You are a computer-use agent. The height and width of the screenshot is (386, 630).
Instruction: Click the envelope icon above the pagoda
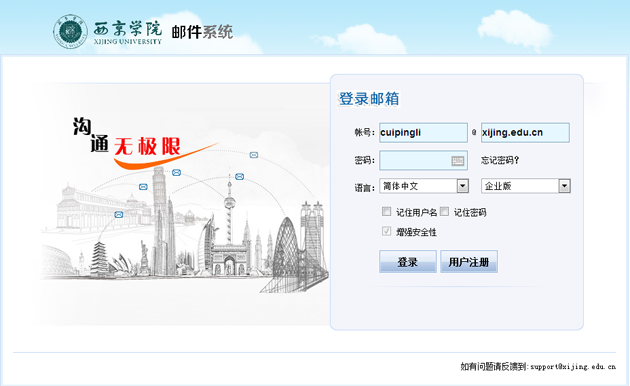coord(119,215)
